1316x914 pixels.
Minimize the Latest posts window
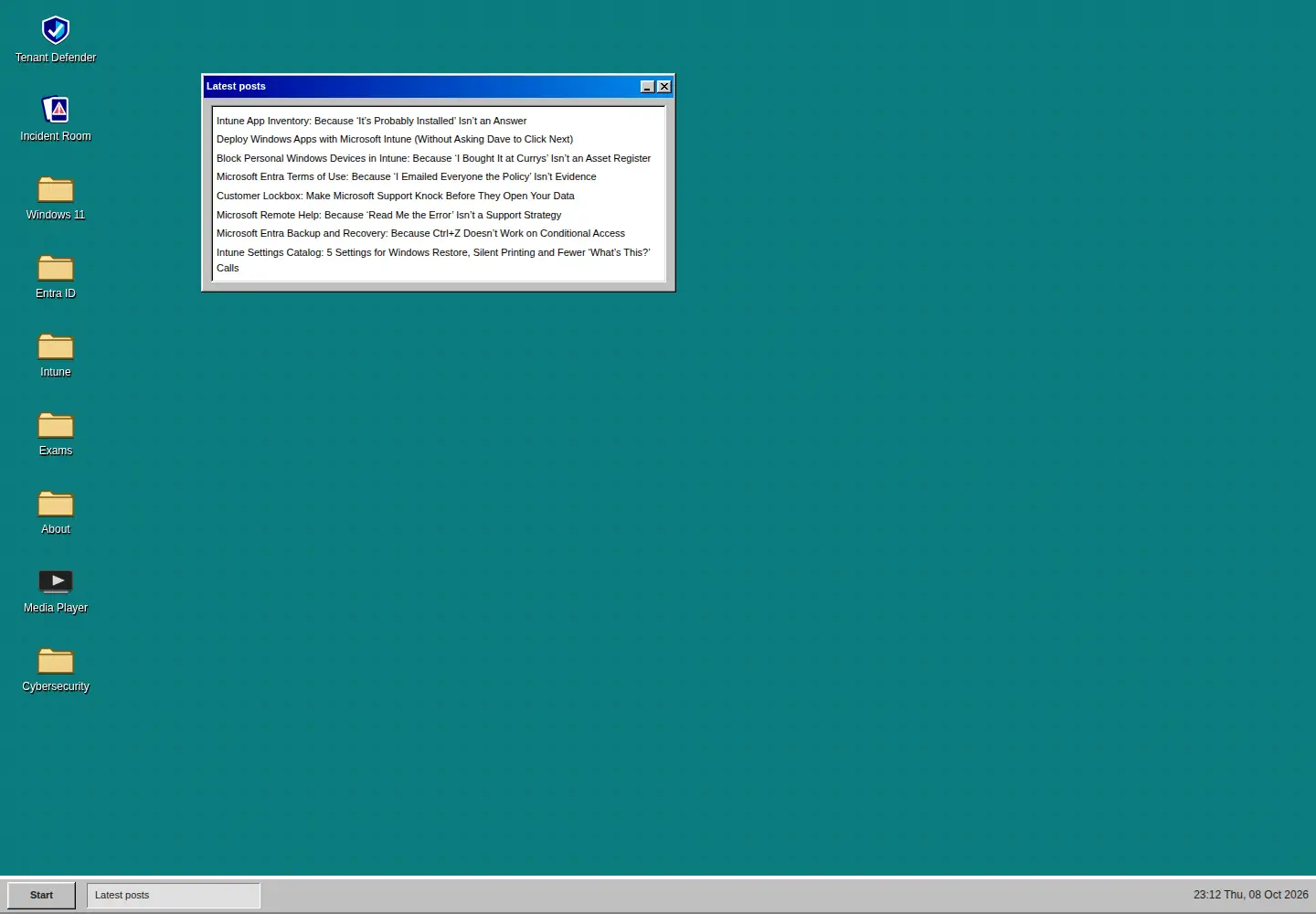647,87
